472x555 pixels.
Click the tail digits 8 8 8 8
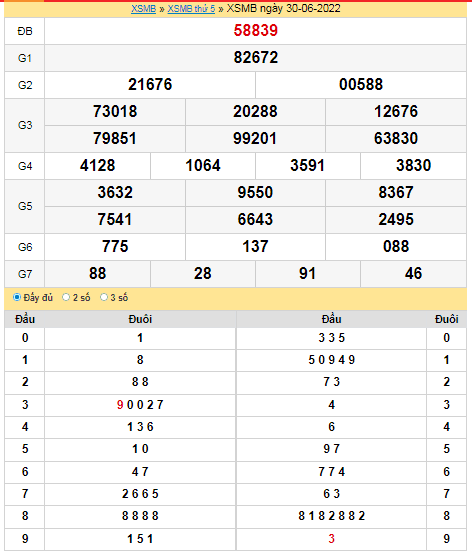140,516
